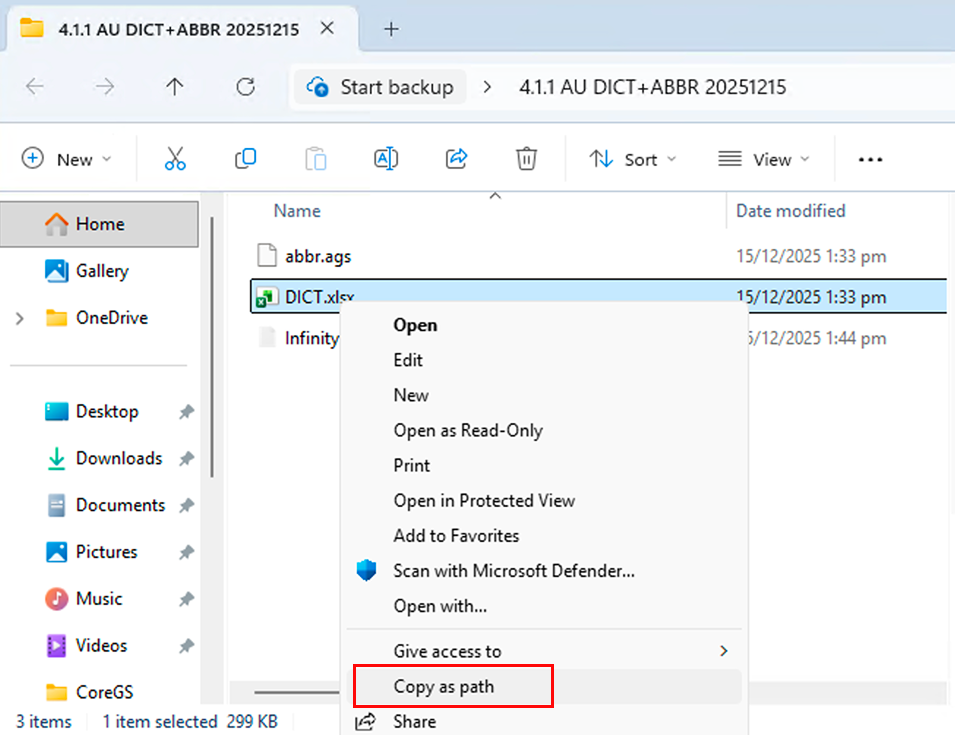Unpin Downloads using its pin icon
955x735 pixels.
tap(186, 458)
